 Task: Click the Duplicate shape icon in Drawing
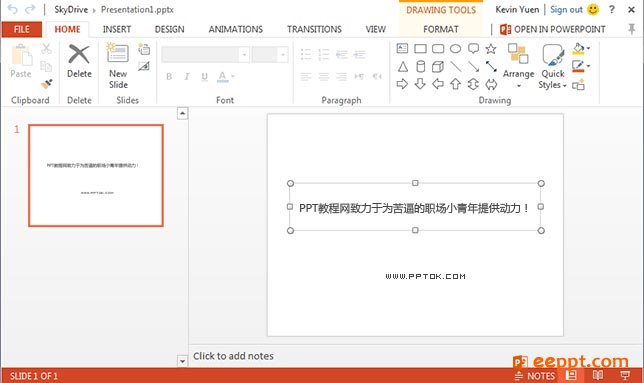tap(578, 85)
